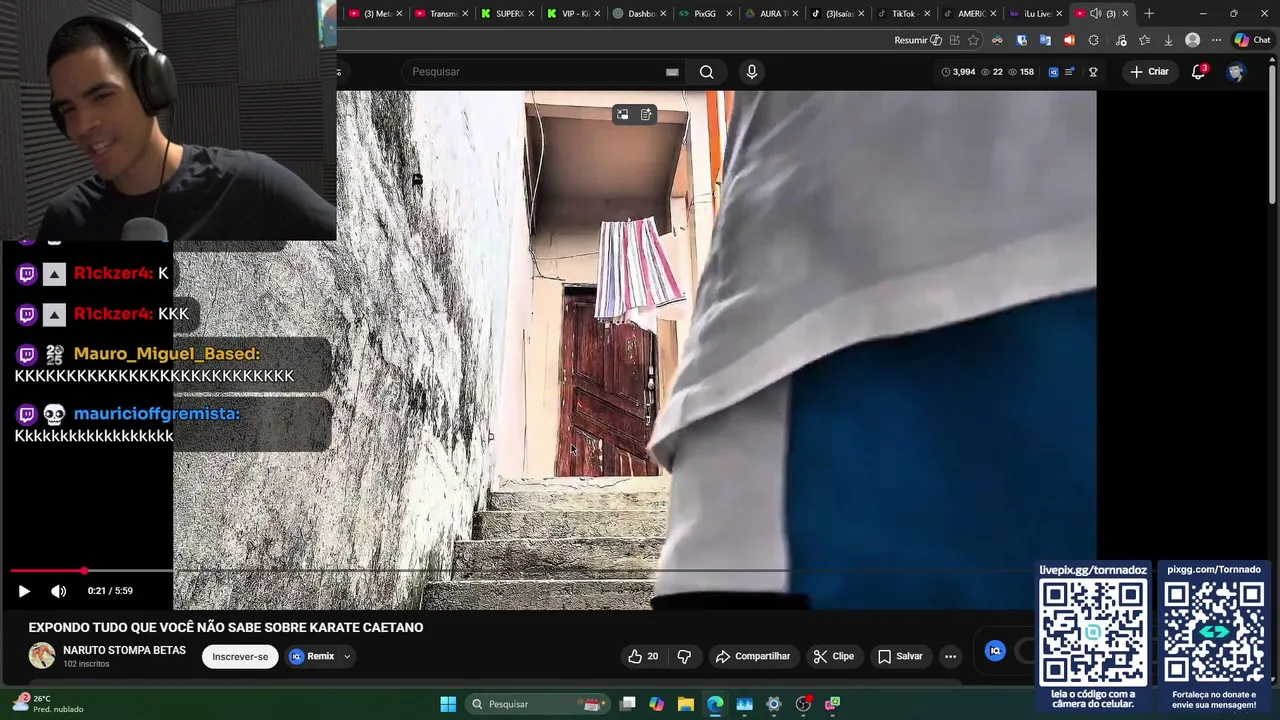The height and width of the screenshot is (720, 1280).
Task: Open Copilot Chat button
Action: (x=1252, y=40)
